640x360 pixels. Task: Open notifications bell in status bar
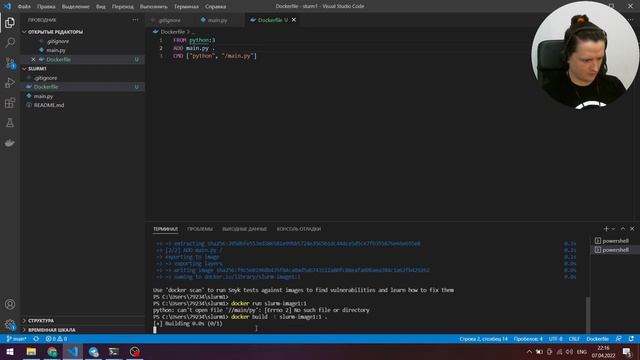tap(631, 339)
